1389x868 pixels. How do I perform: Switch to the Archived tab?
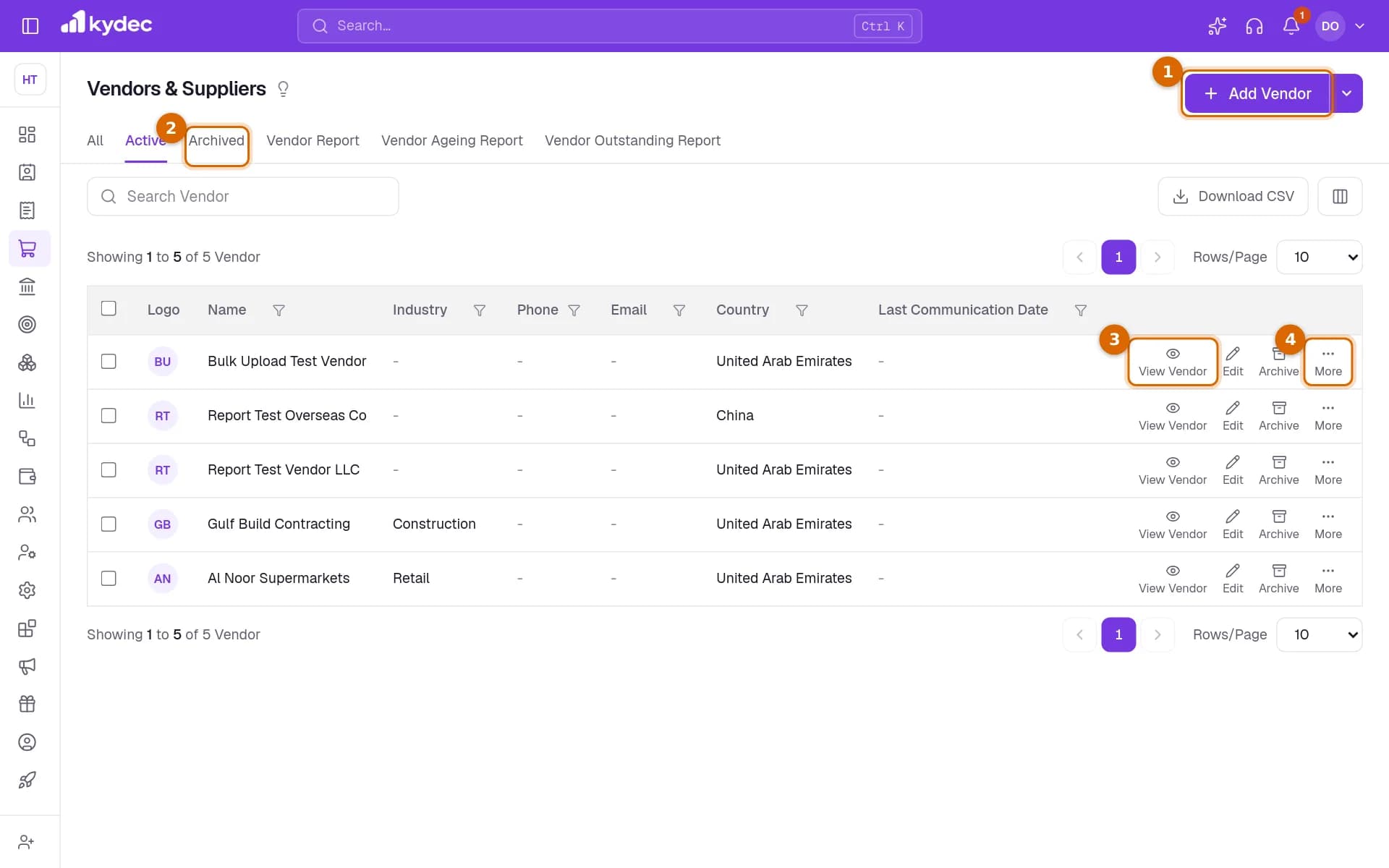(x=216, y=140)
